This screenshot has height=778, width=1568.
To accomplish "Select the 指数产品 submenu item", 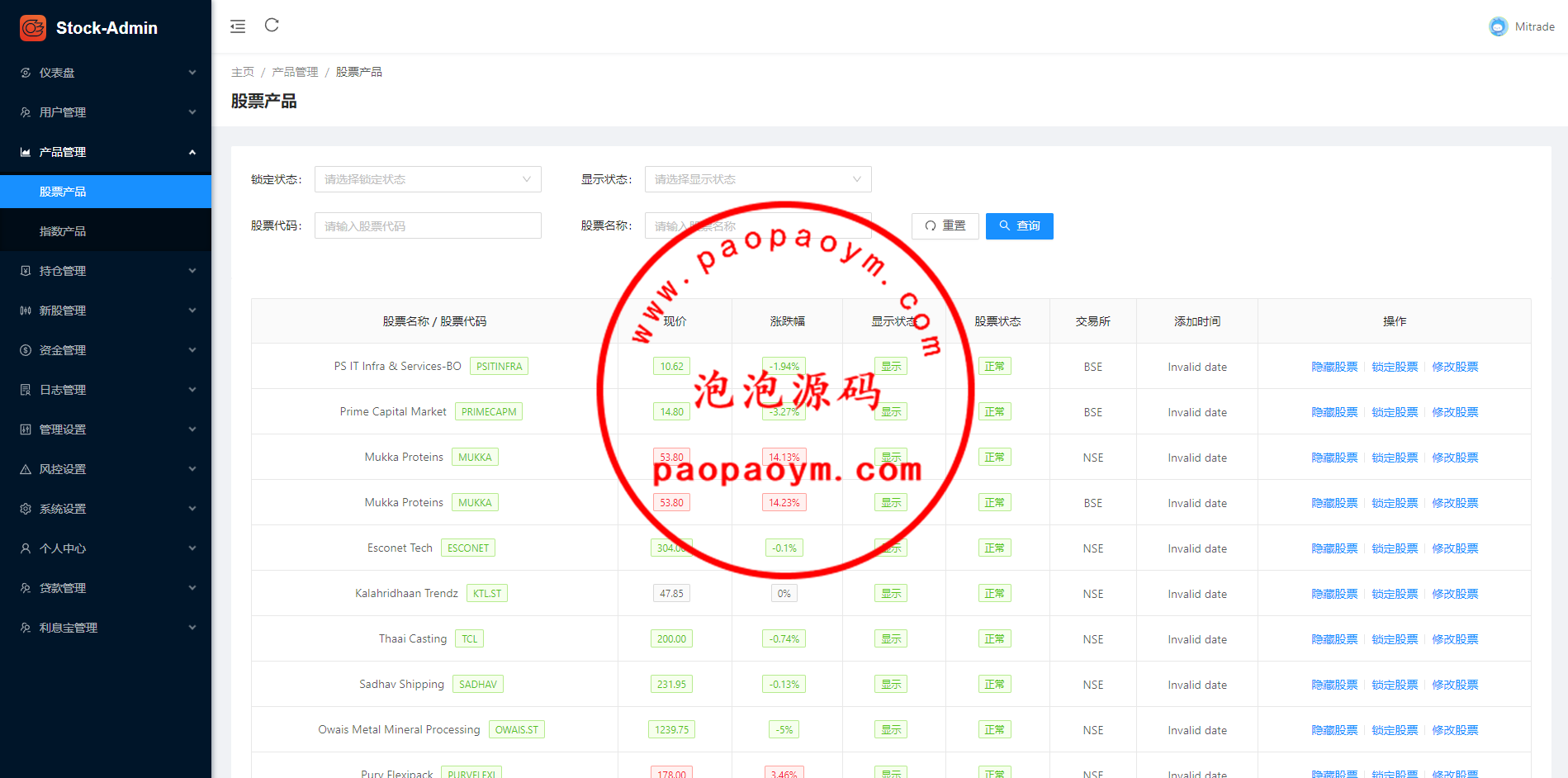I will click(x=106, y=231).
